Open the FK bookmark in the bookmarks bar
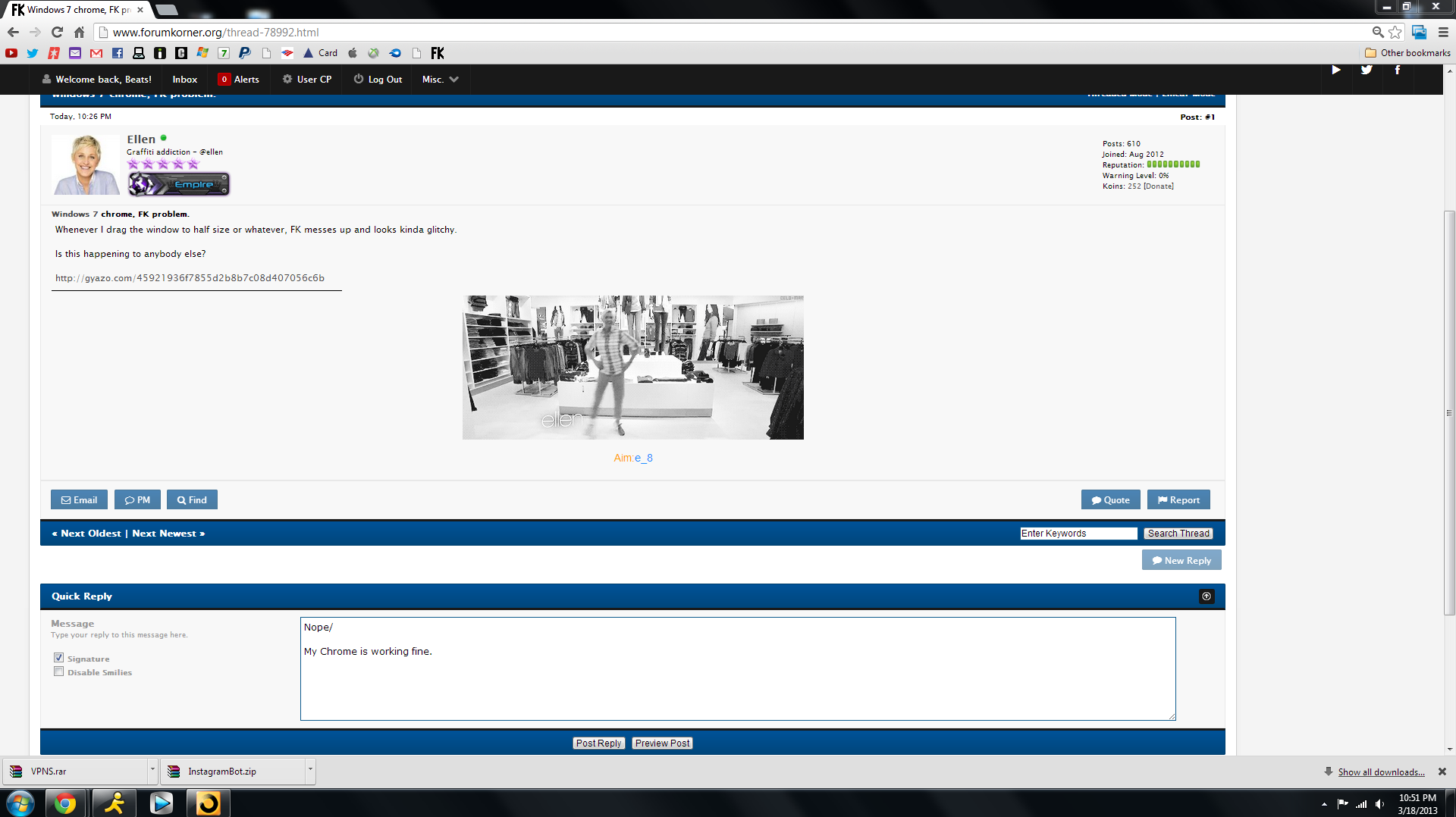 438,53
